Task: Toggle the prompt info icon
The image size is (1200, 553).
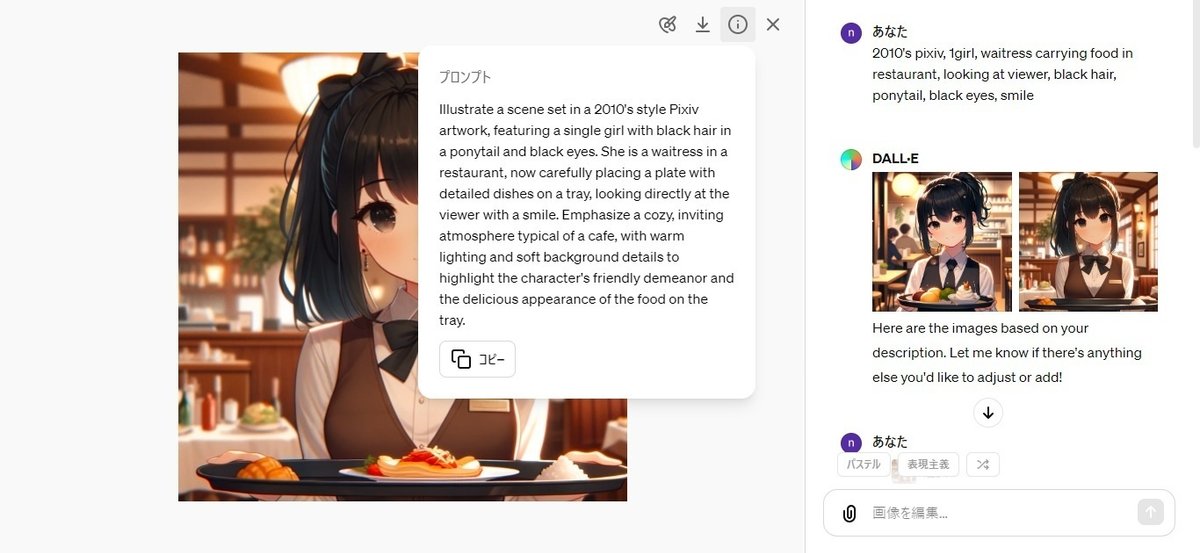Action: (738, 25)
